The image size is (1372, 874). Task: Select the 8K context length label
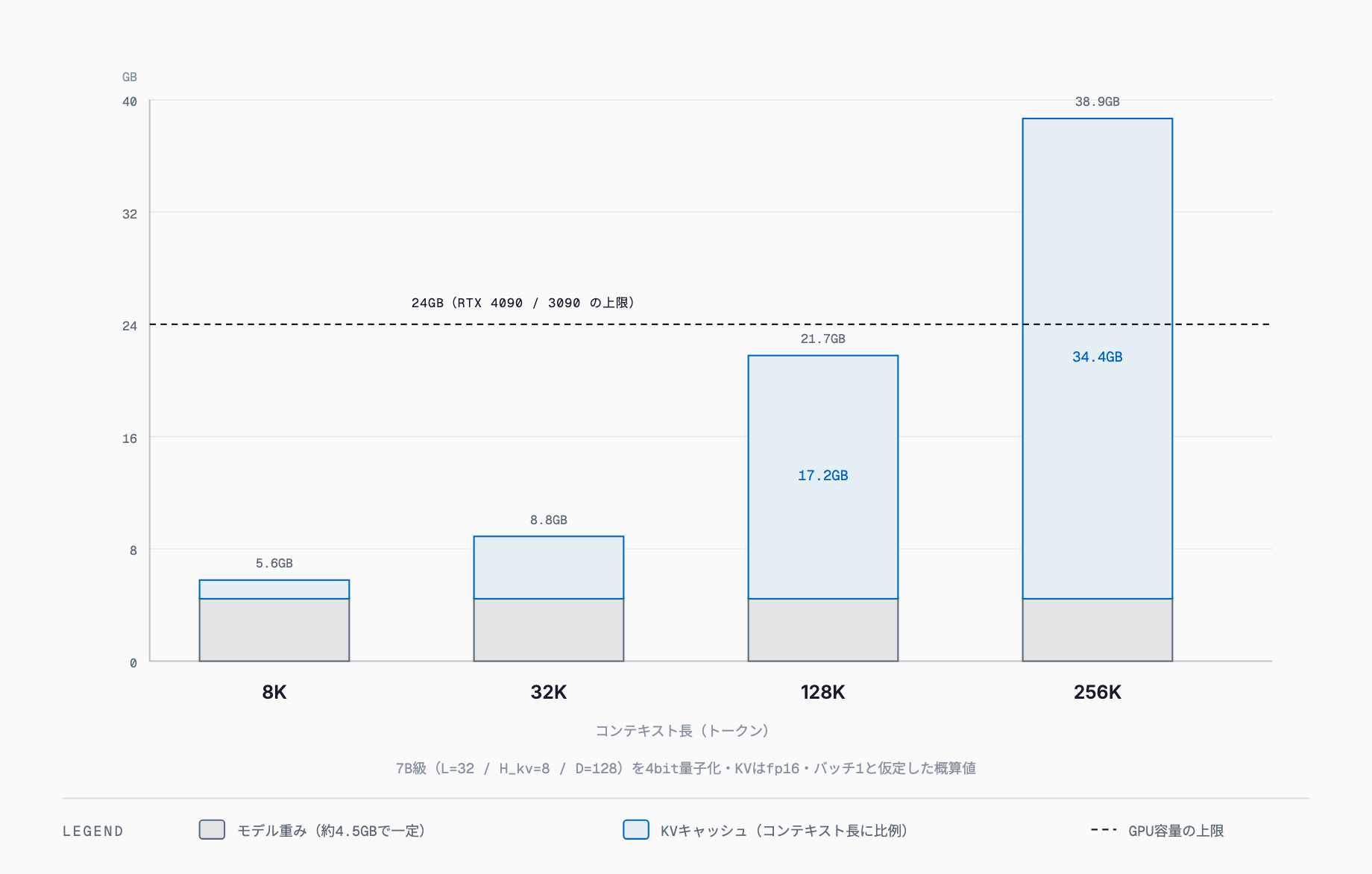pyautogui.click(x=274, y=692)
